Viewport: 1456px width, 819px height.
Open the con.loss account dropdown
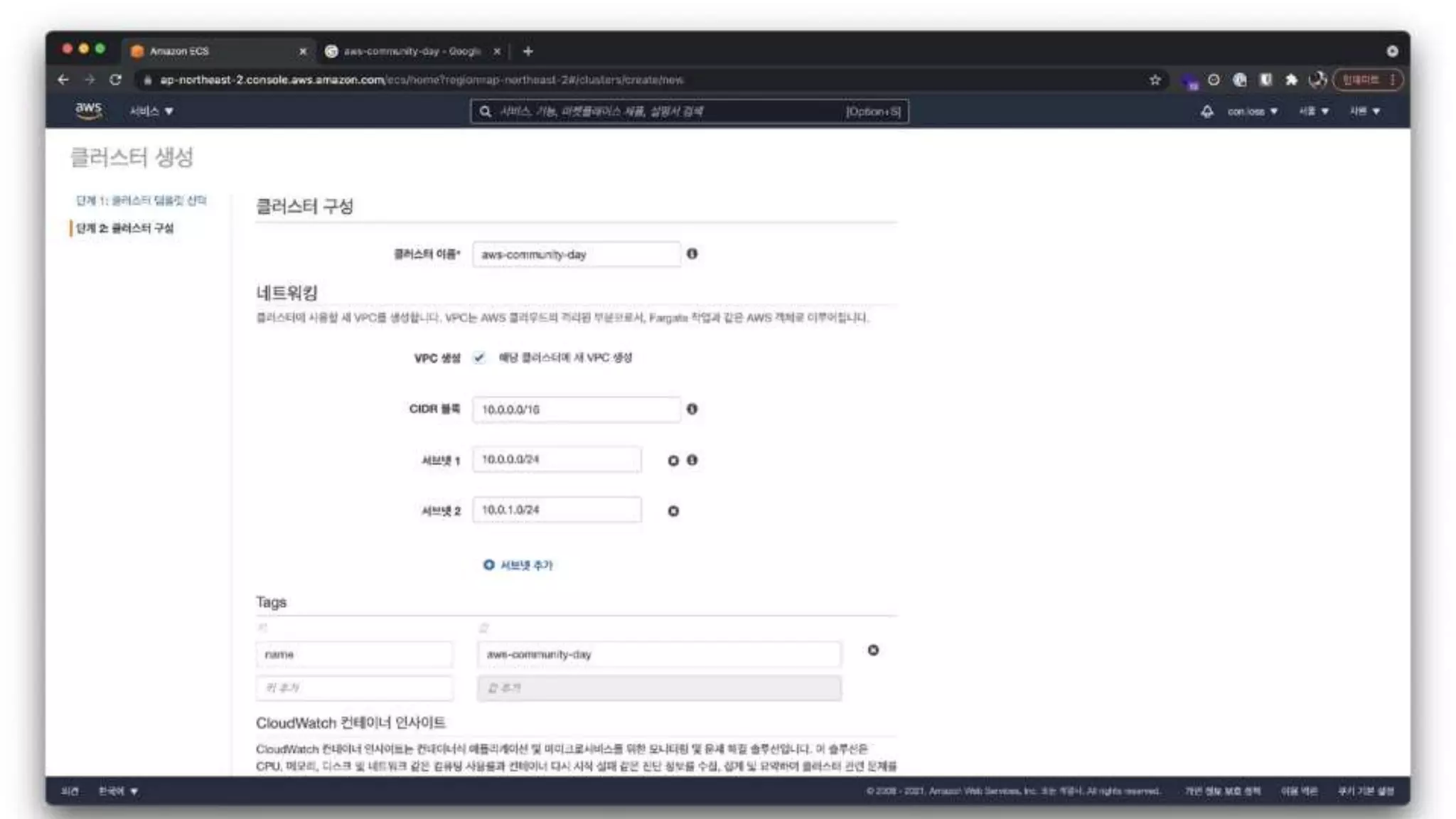pyautogui.click(x=1252, y=111)
